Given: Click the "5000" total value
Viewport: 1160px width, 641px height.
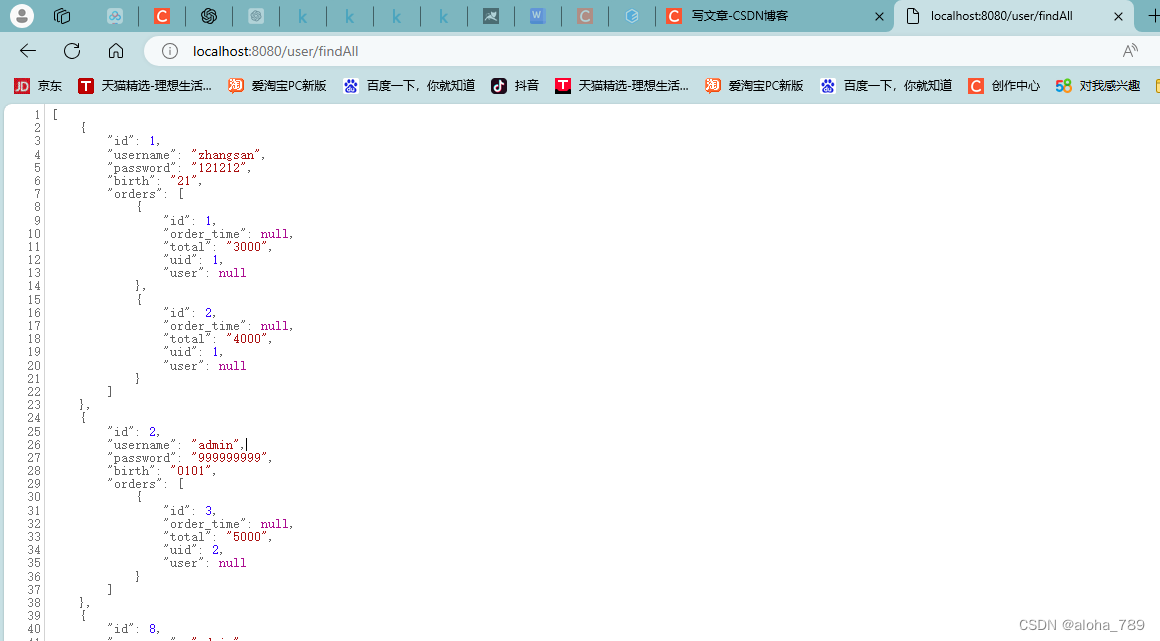Looking at the screenshot, I should coord(247,537).
